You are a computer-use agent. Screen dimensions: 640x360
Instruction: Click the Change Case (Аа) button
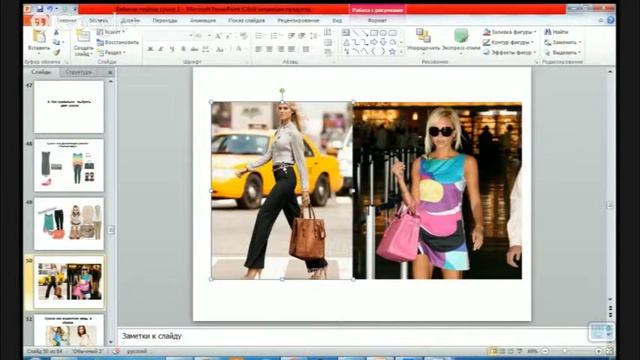[220, 49]
